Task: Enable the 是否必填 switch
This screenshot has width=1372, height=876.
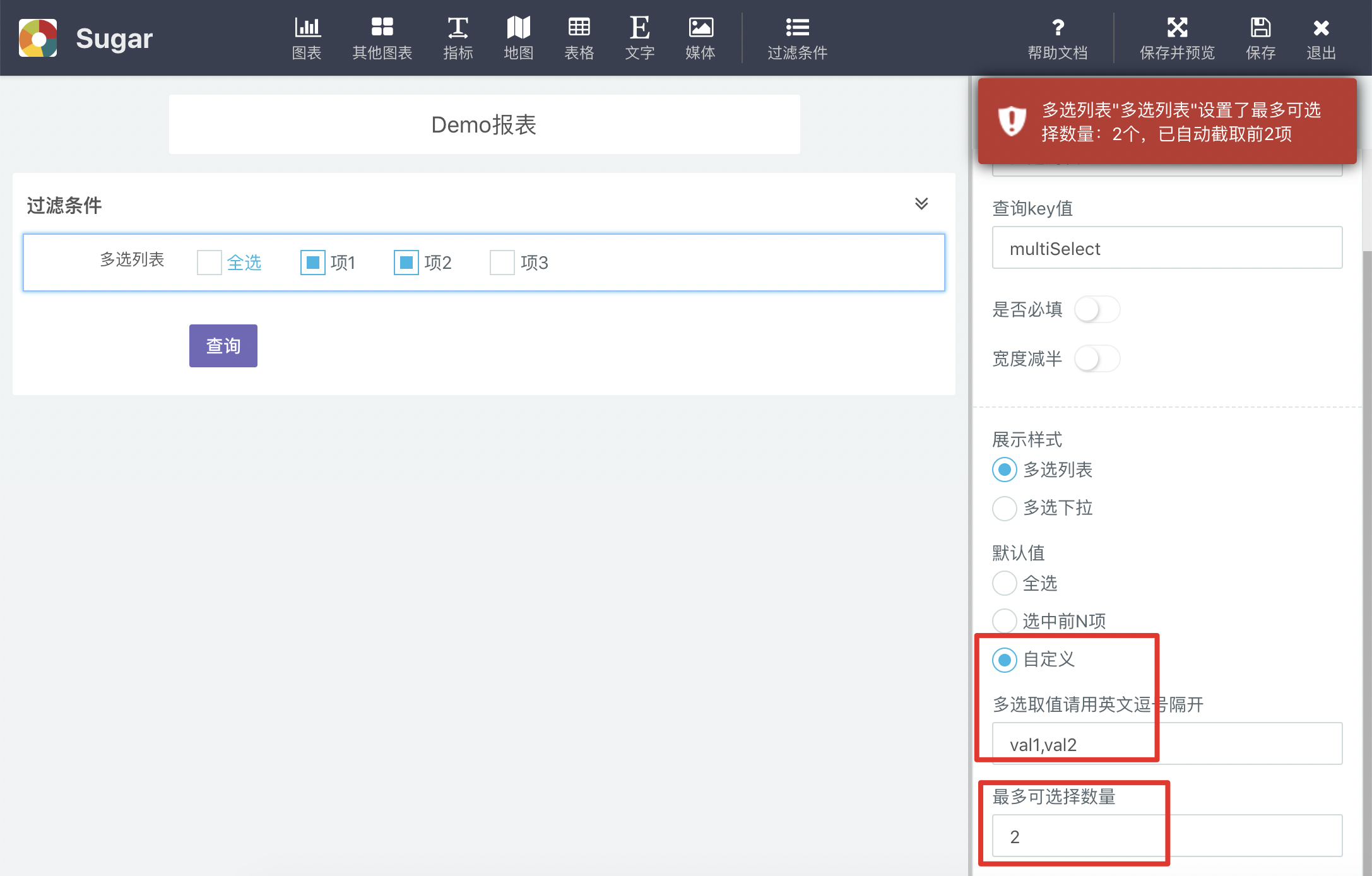Action: (1097, 310)
